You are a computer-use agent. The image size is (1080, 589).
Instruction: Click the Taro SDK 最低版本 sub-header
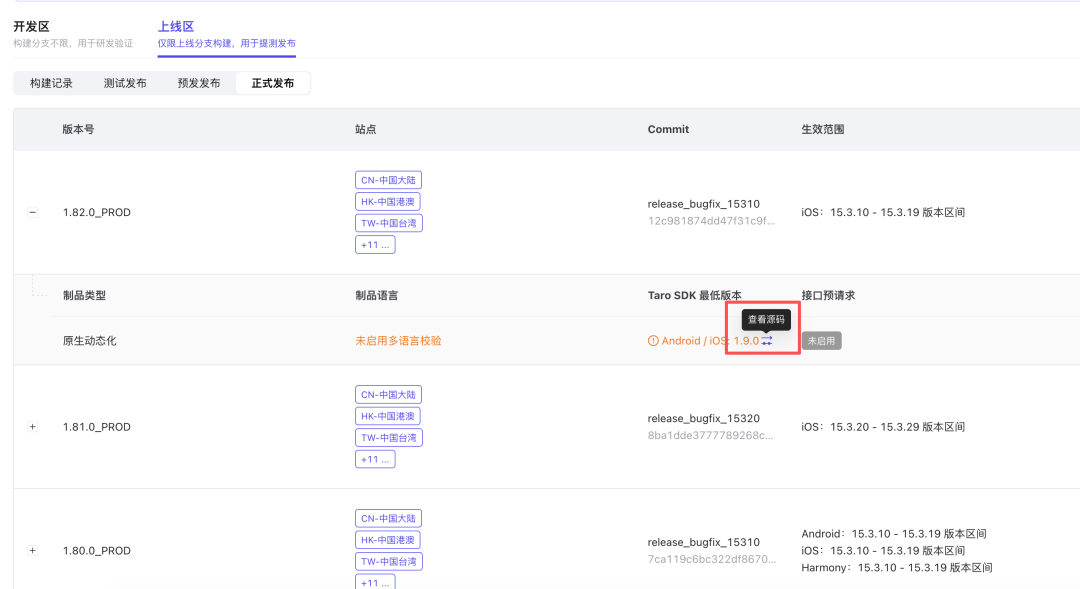point(694,296)
